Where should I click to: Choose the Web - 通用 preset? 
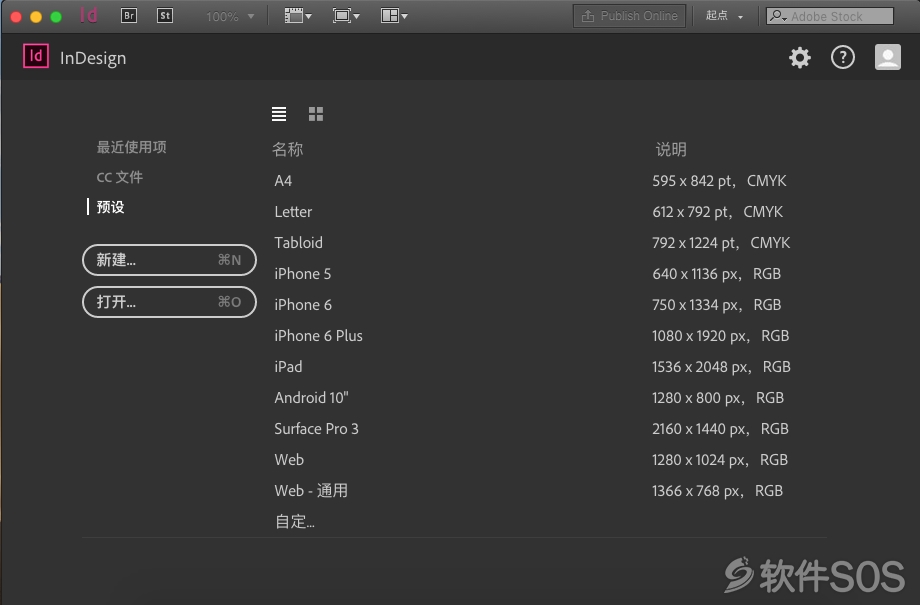point(311,491)
